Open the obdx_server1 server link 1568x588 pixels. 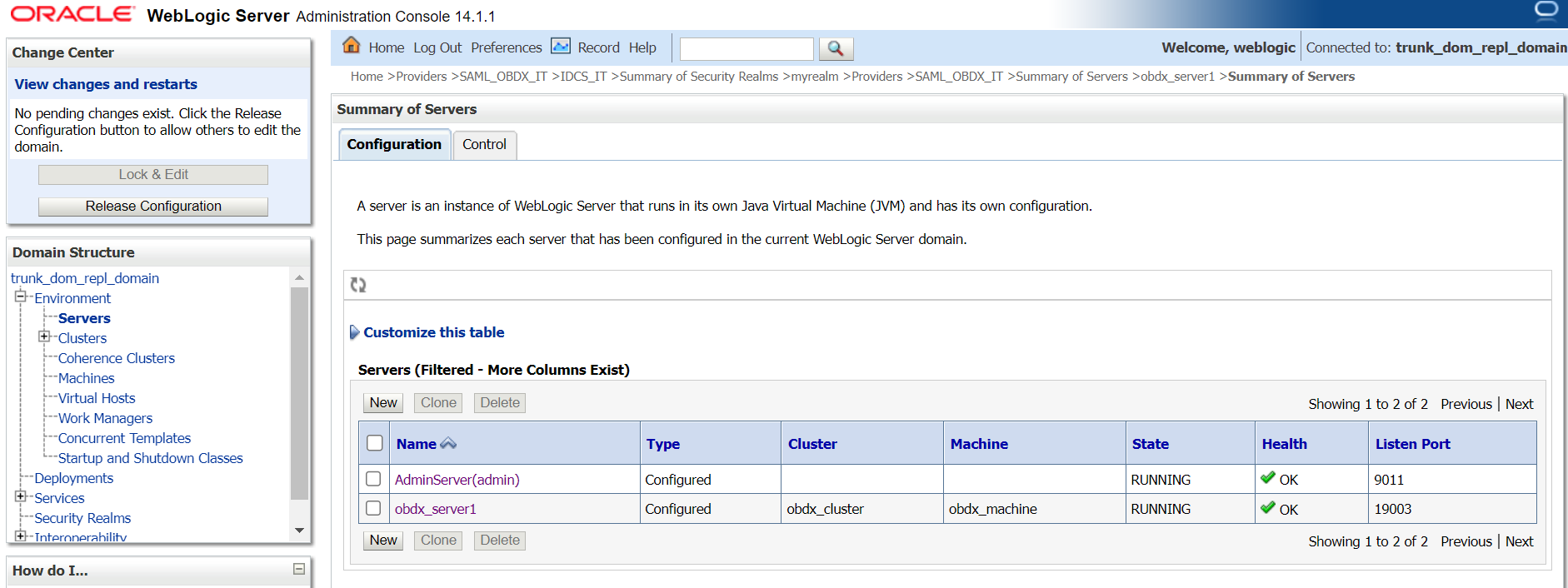pyautogui.click(x=435, y=509)
